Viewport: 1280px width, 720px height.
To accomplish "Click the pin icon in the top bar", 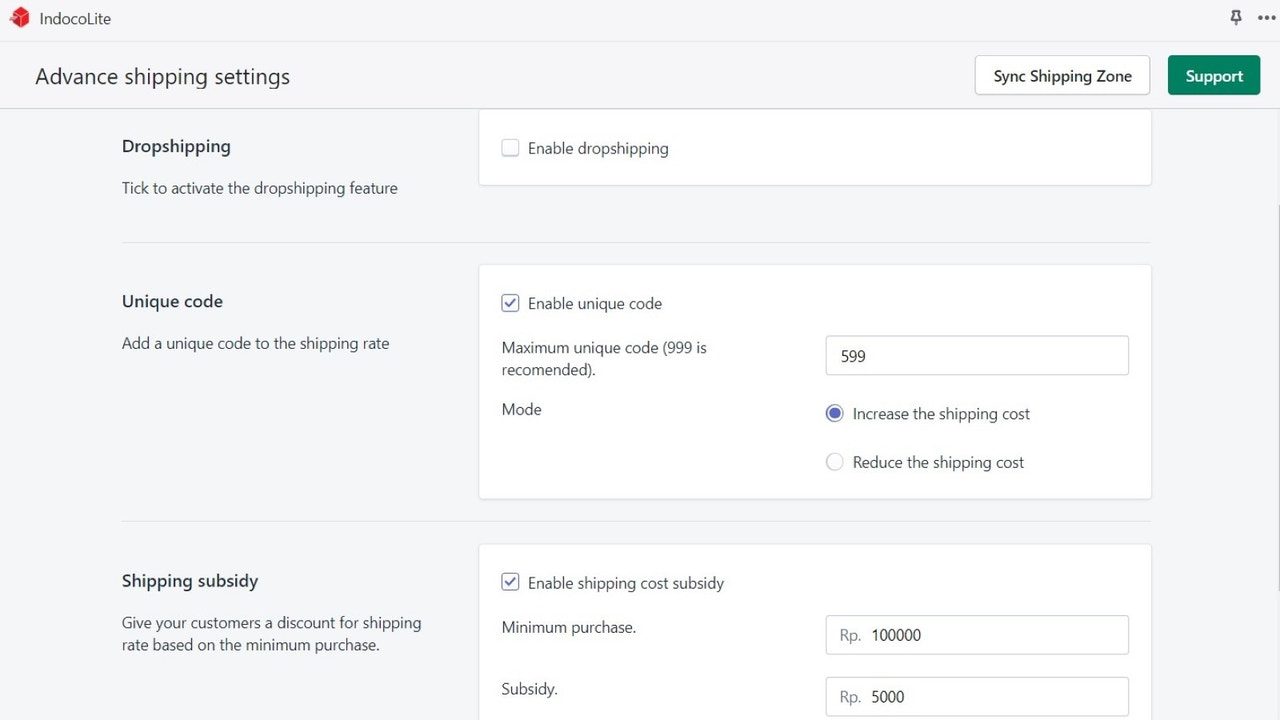I will coord(1236,17).
